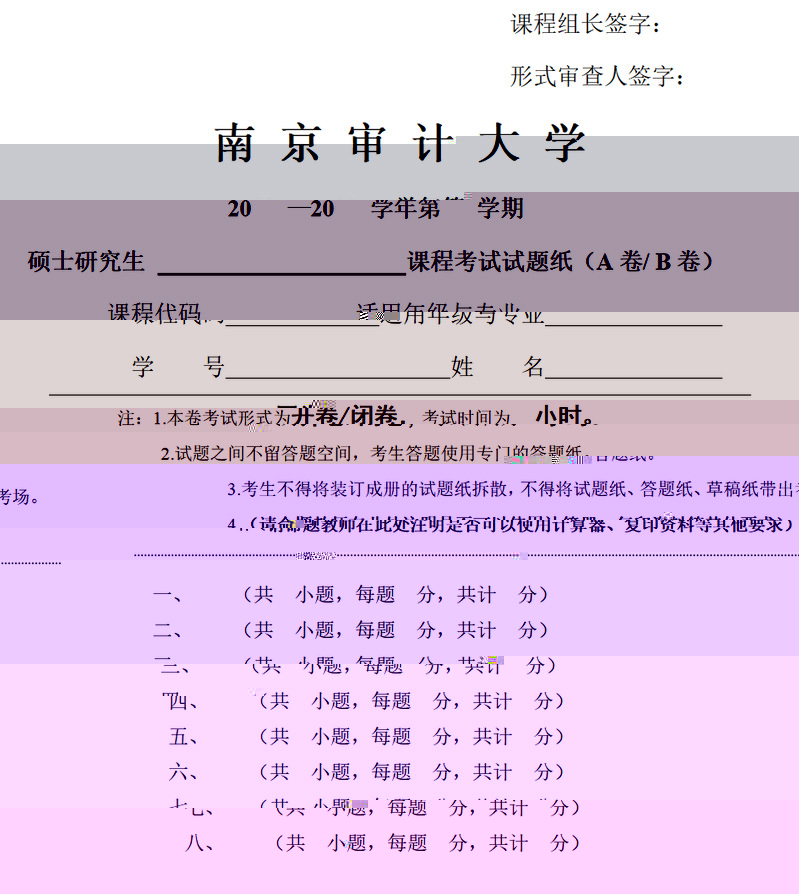The image size is (799, 894).
Task: Click the label 学 号
Action: click(178, 366)
